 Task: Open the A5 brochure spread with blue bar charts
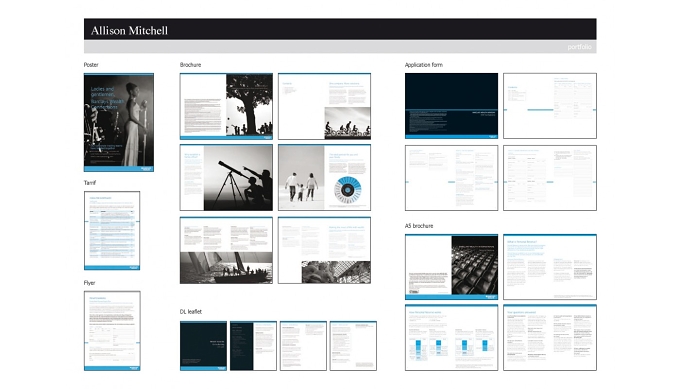(x=451, y=337)
